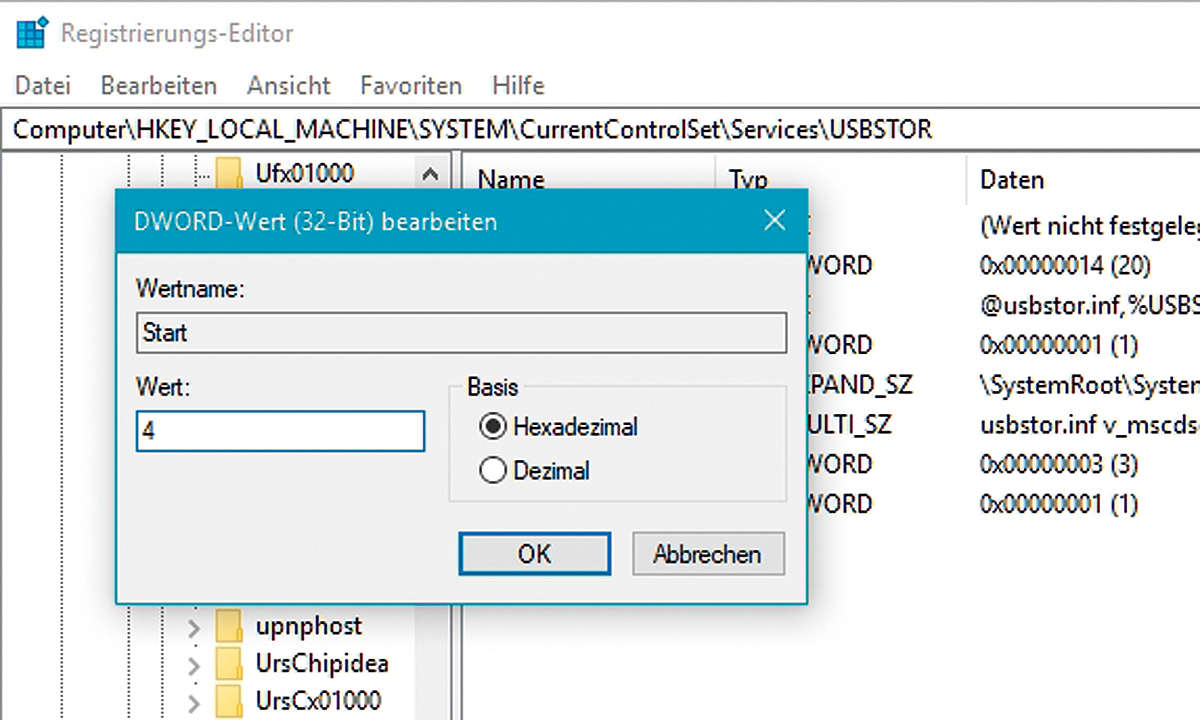The height and width of the screenshot is (720, 1200).
Task: Select the Hexadezimal radio button
Action: (x=492, y=427)
